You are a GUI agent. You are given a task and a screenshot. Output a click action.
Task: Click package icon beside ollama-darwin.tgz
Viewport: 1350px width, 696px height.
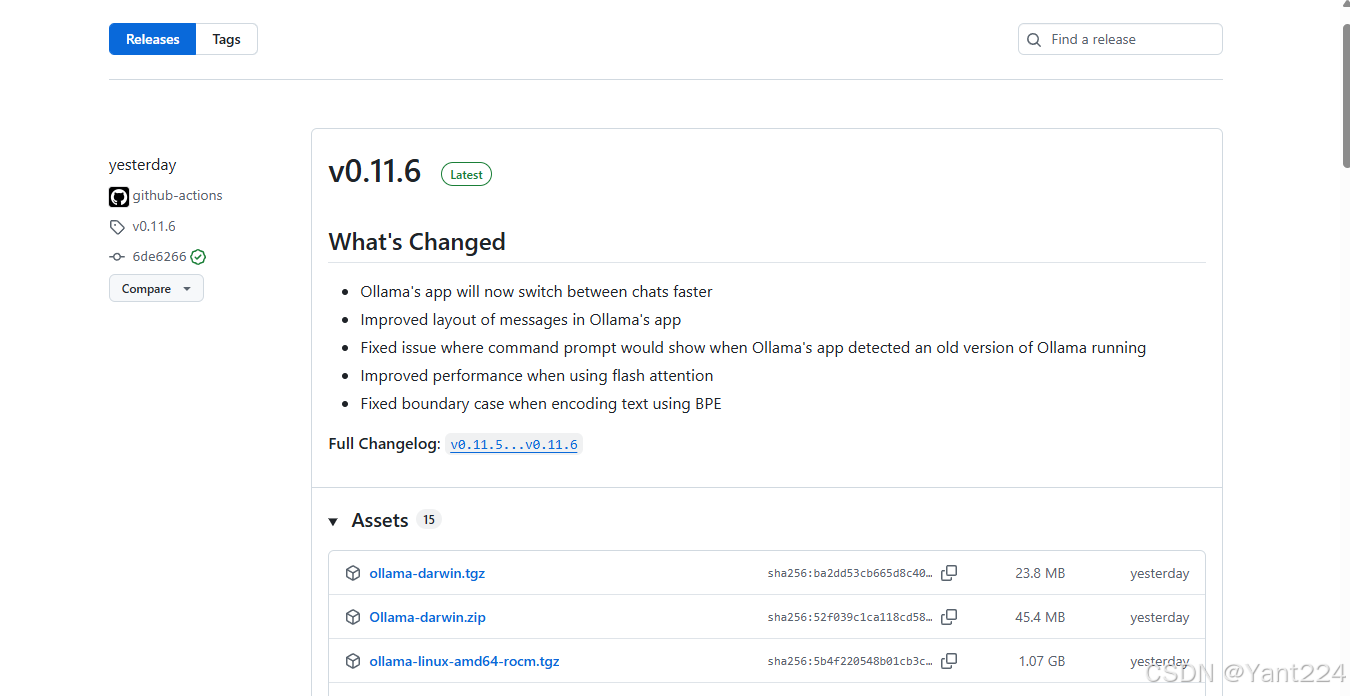(x=352, y=573)
